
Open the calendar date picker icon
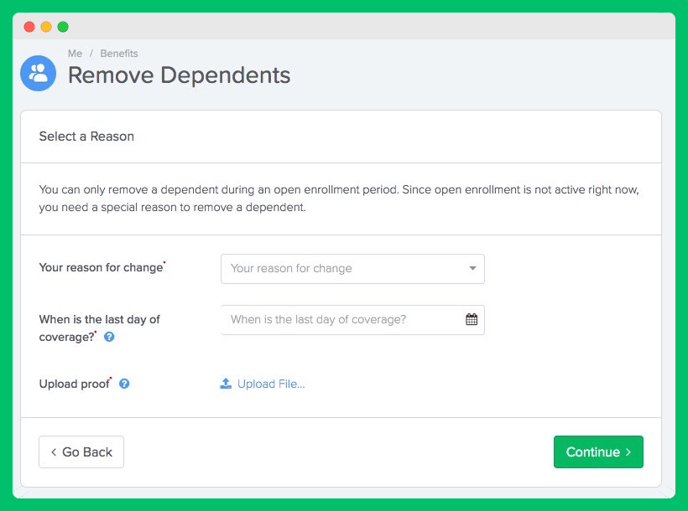[x=472, y=319]
